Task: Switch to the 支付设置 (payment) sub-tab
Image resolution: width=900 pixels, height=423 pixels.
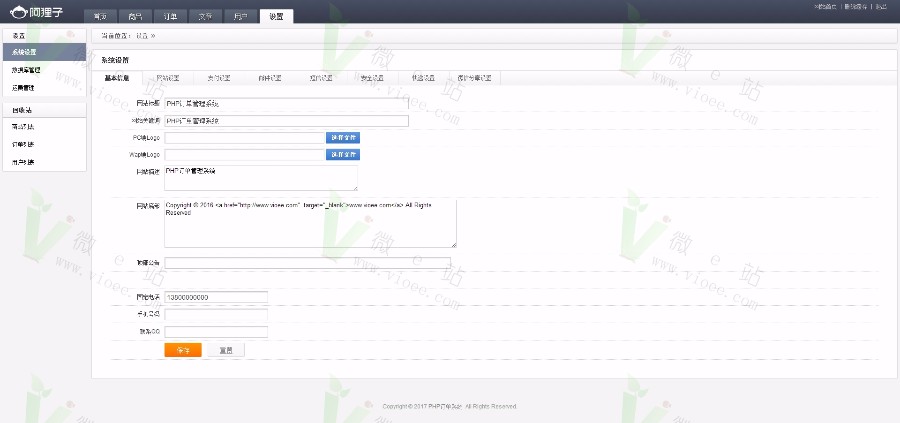Action: pos(219,78)
